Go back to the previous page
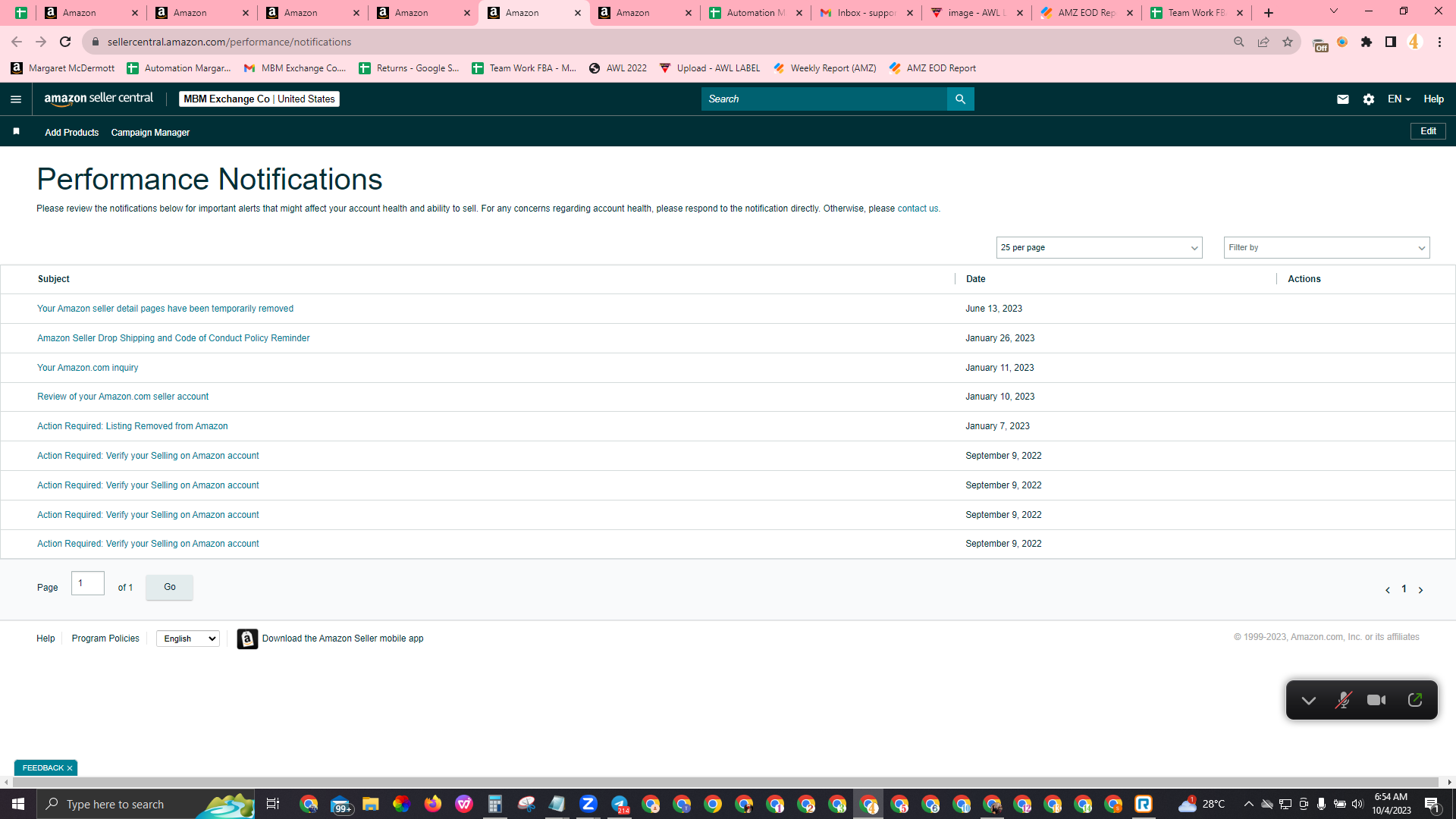This screenshot has height=819, width=1456. coord(17,42)
